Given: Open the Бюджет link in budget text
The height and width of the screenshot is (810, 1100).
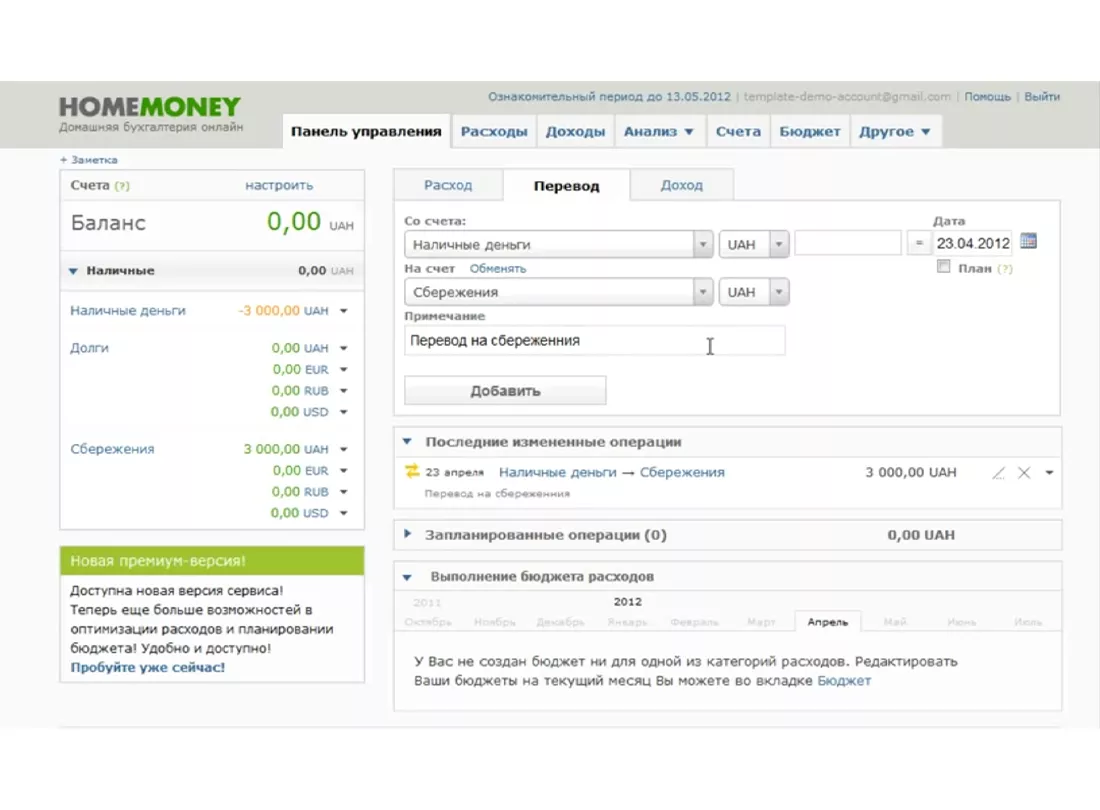Looking at the screenshot, I should [844, 681].
